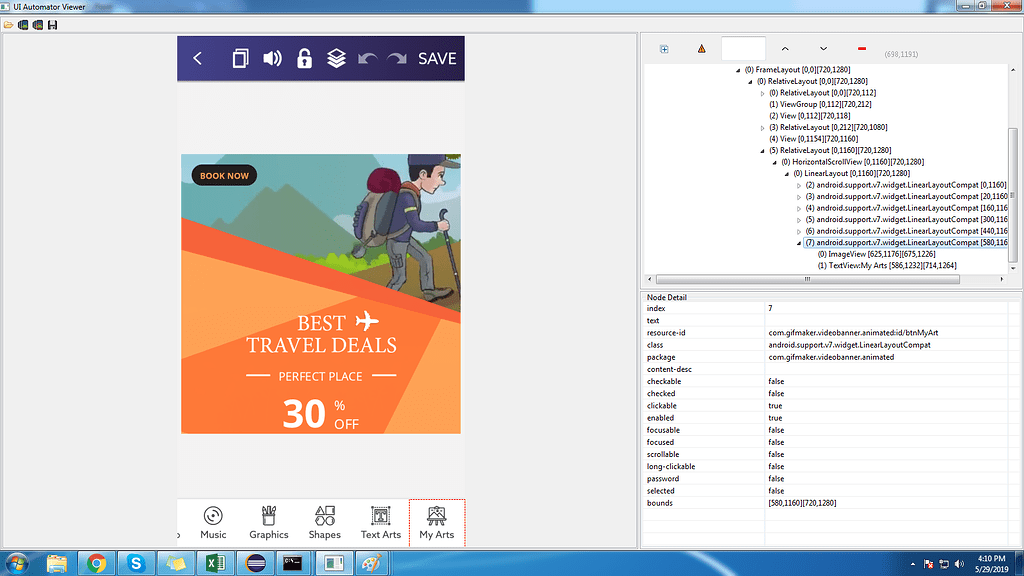
Task: Toggle the NAF nodes warning triangle icon
Action: coord(701,49)
